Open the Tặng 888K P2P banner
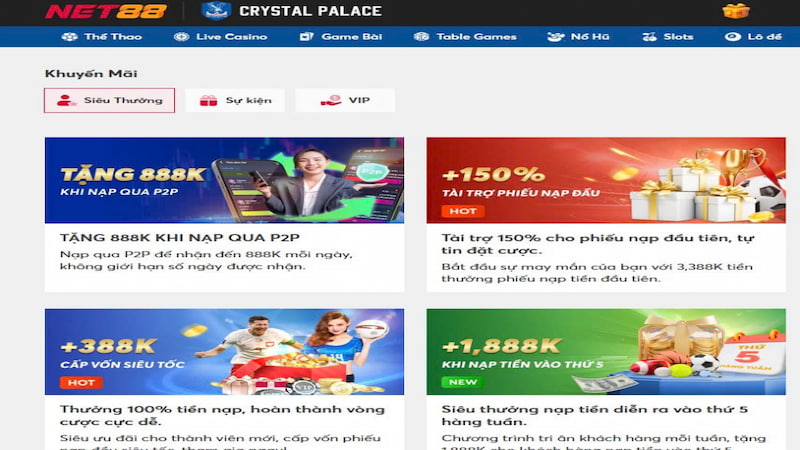 (224, 180)
